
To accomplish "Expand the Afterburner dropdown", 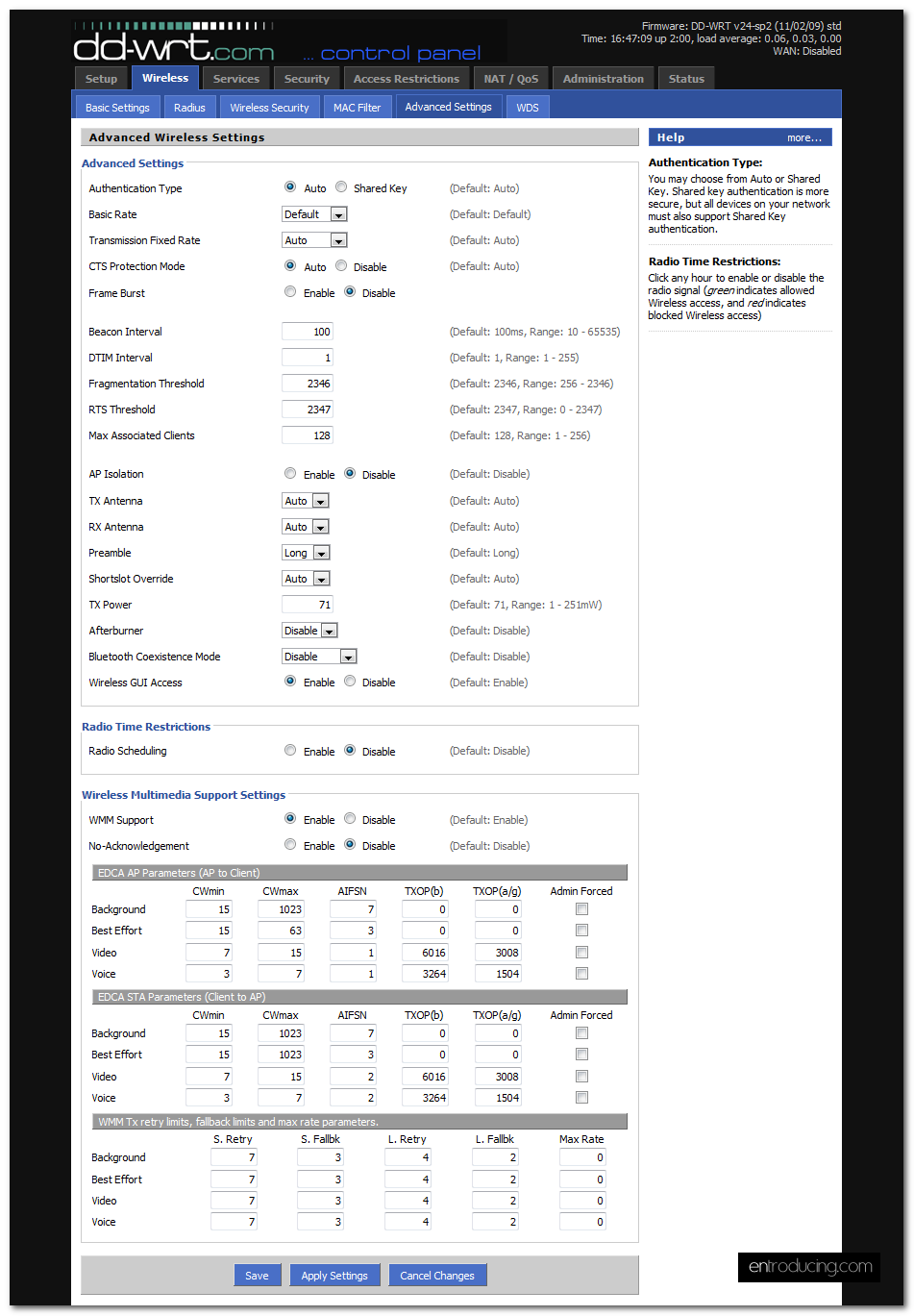I will 309,631.
